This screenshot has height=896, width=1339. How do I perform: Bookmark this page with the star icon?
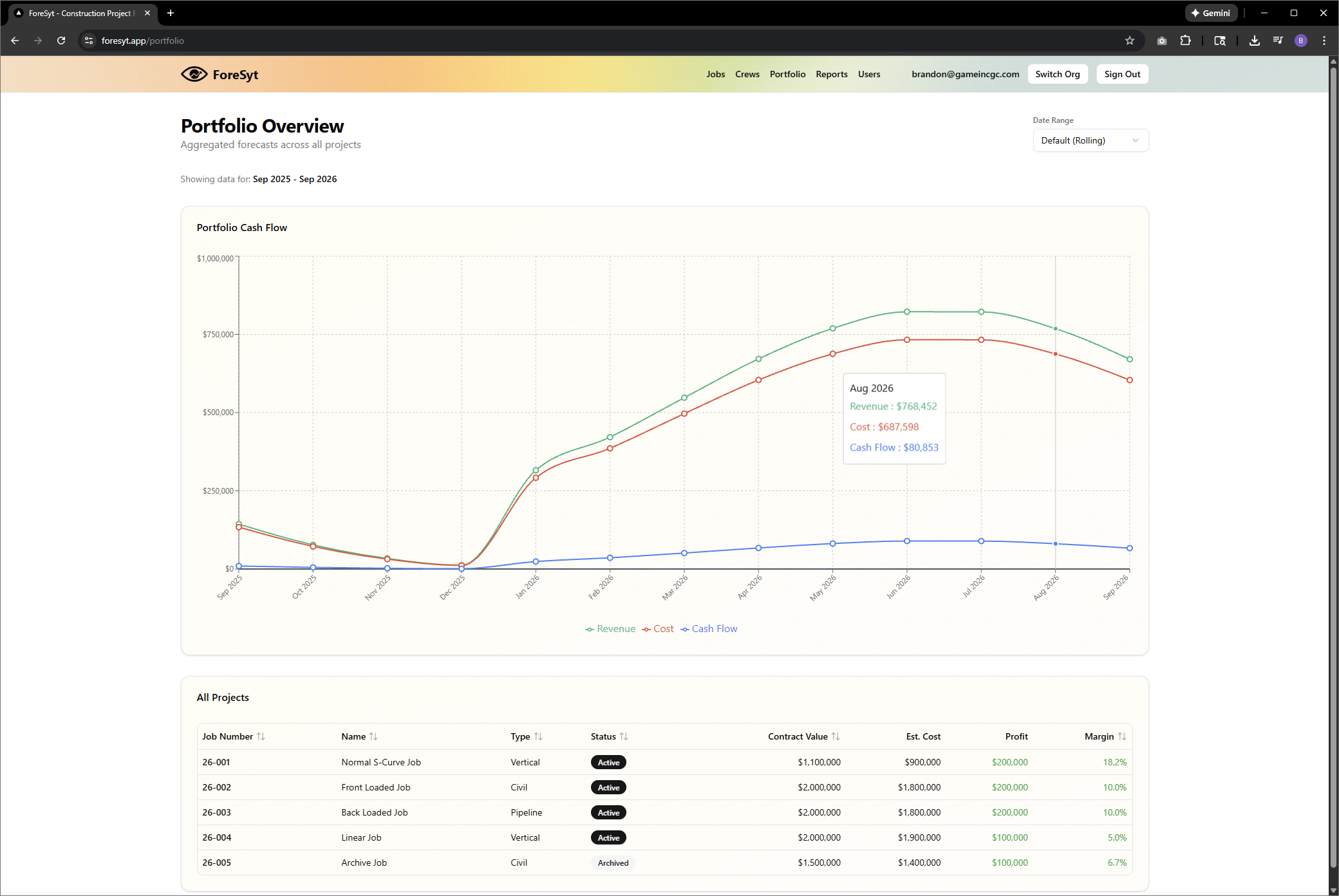pyautogui.click(x=1130, y=40)
